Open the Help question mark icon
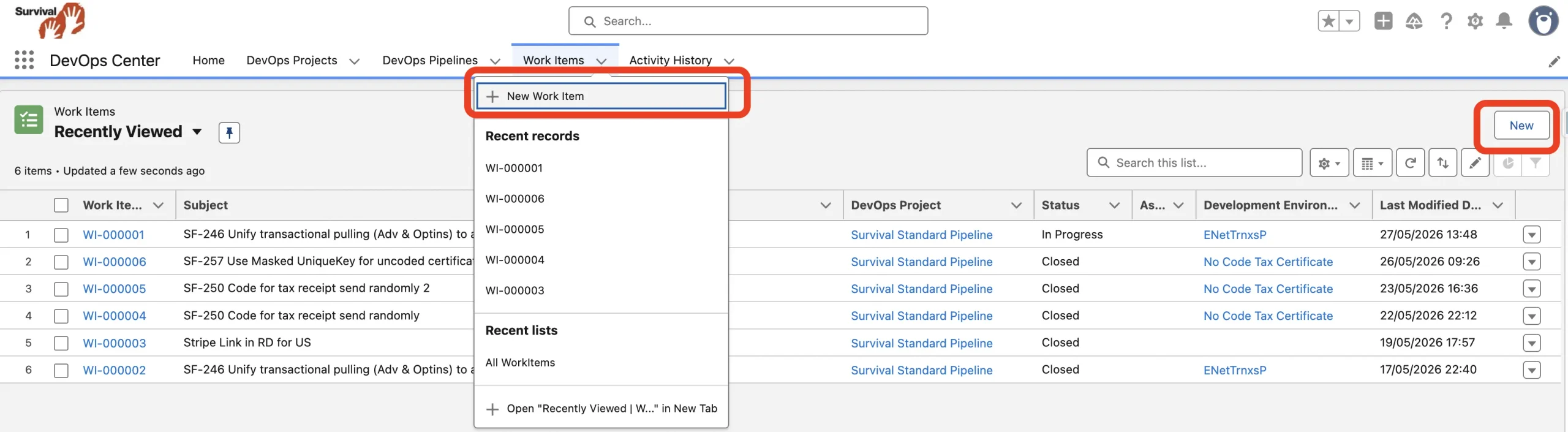The height and width of the screenshot is (432, 1568). pyautogui.click(x=1446, y=21)
